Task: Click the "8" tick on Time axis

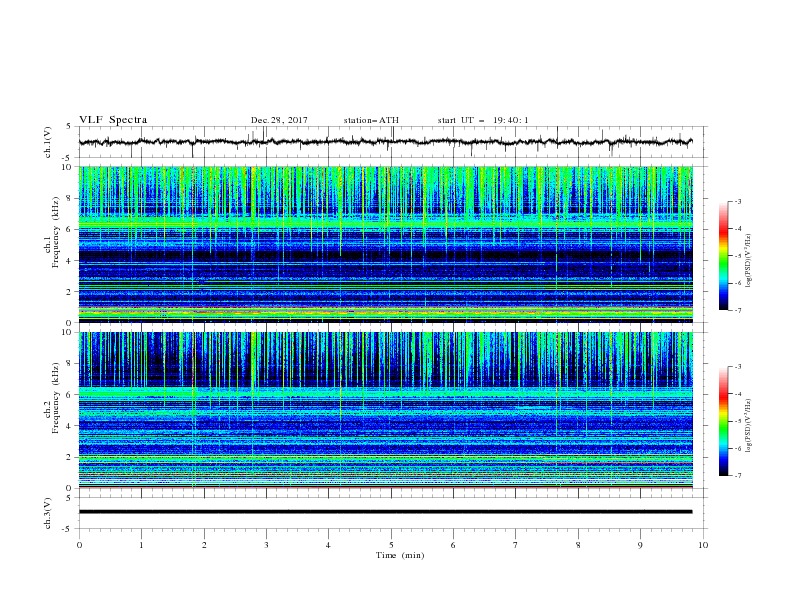Action: click(x=578, y=545)
